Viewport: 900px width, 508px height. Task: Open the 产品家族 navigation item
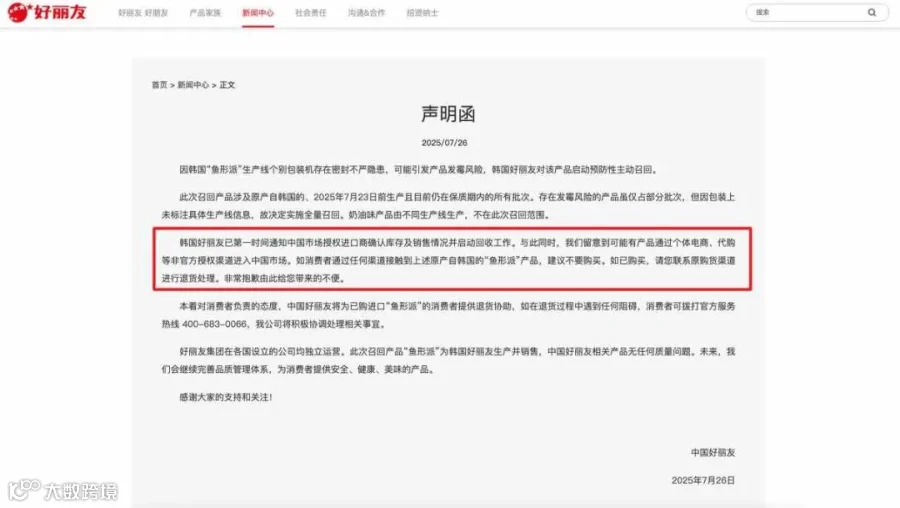coord(205,13)
